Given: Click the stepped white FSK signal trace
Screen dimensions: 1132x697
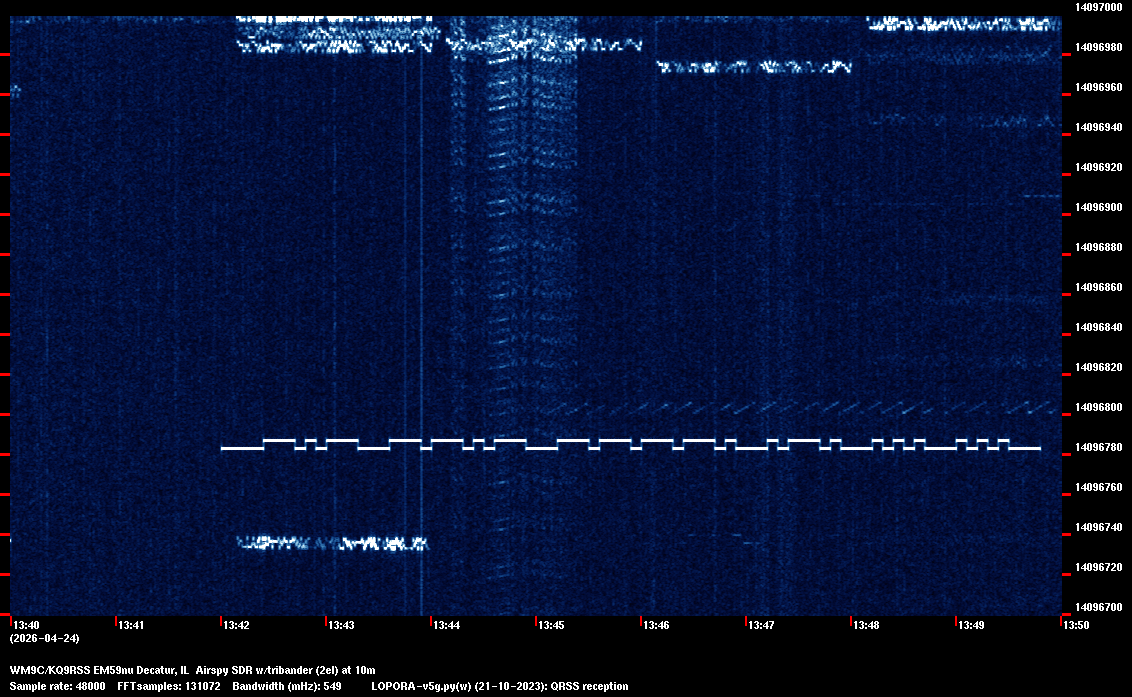Looking at the screenshot, I should coord(630,446).
